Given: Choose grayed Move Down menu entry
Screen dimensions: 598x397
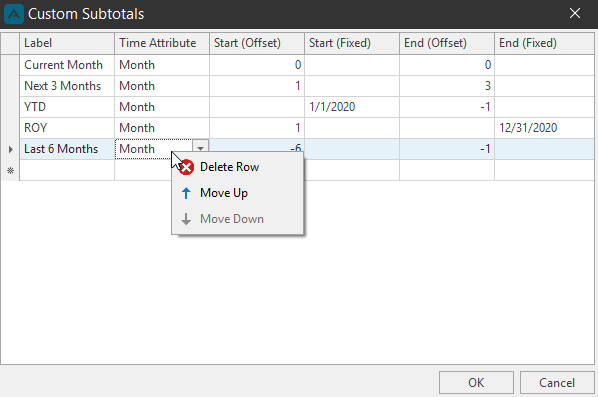Looking at the screenshot, I should 238,219.
